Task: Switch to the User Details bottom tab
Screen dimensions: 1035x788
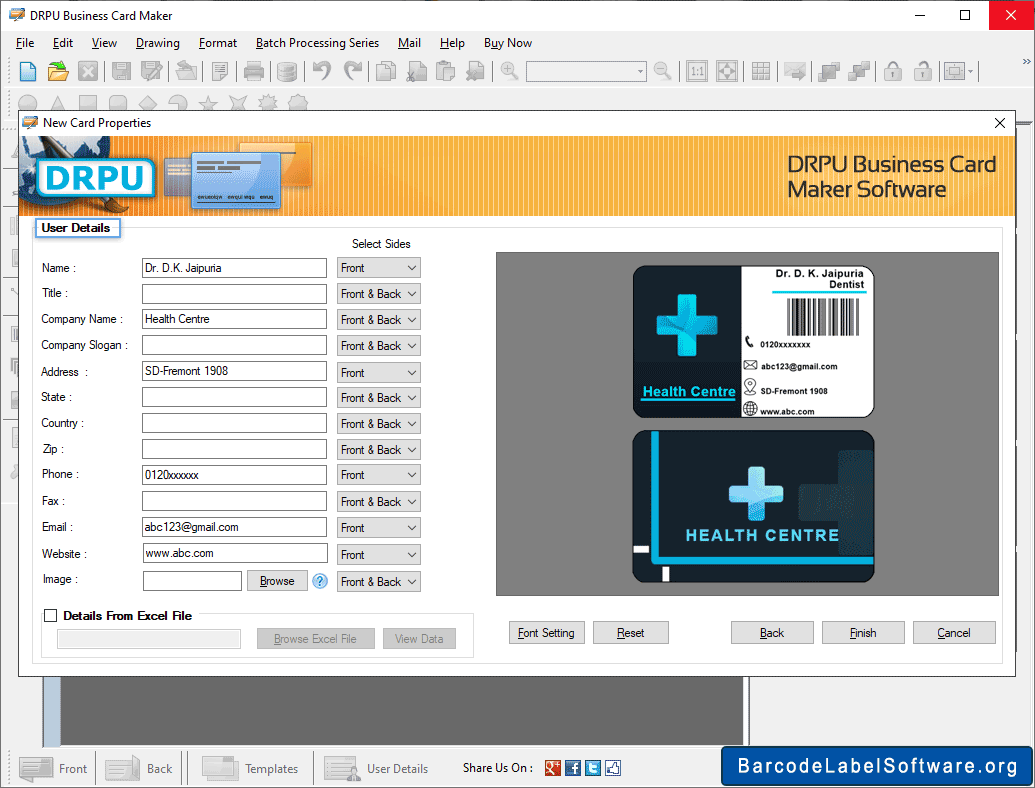Action: [376, 769]
